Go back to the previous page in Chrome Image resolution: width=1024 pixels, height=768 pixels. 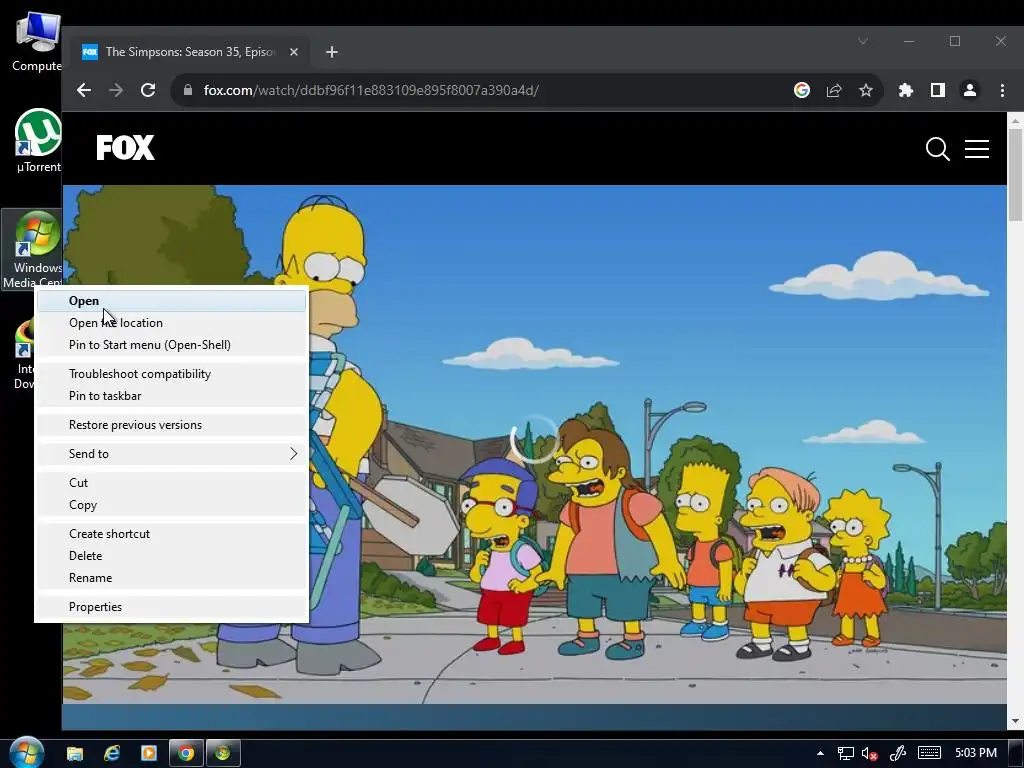point(84,90)
